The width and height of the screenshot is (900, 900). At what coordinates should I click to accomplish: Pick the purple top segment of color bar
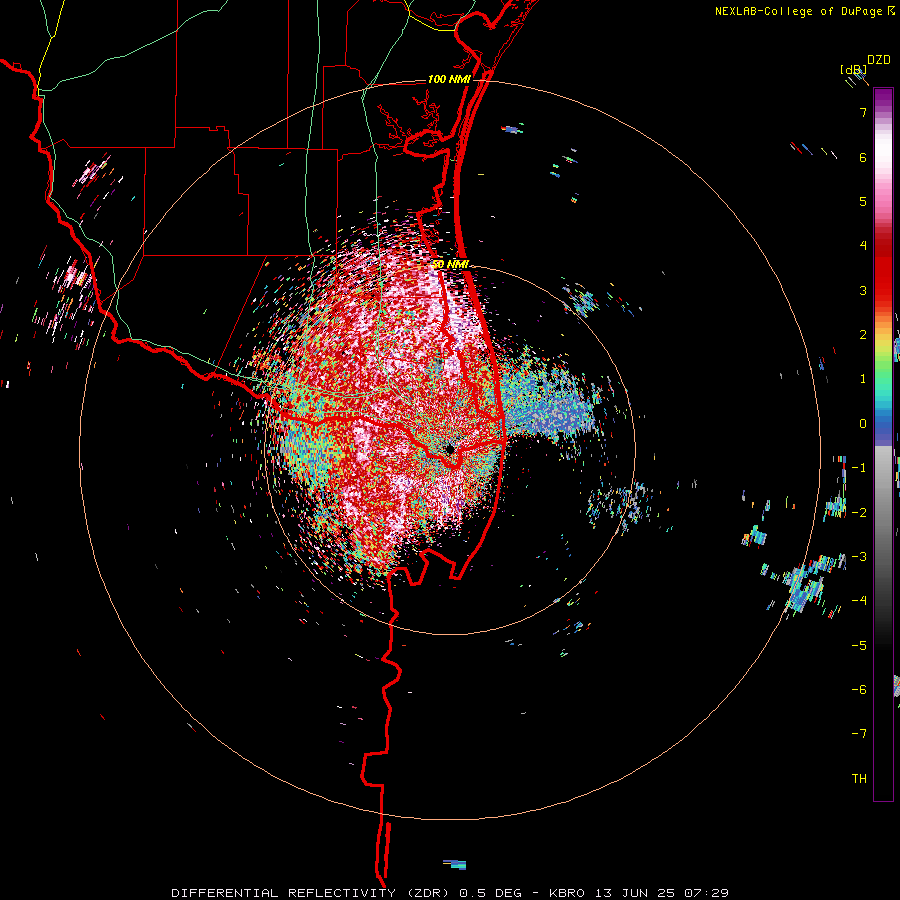point(883,99)
